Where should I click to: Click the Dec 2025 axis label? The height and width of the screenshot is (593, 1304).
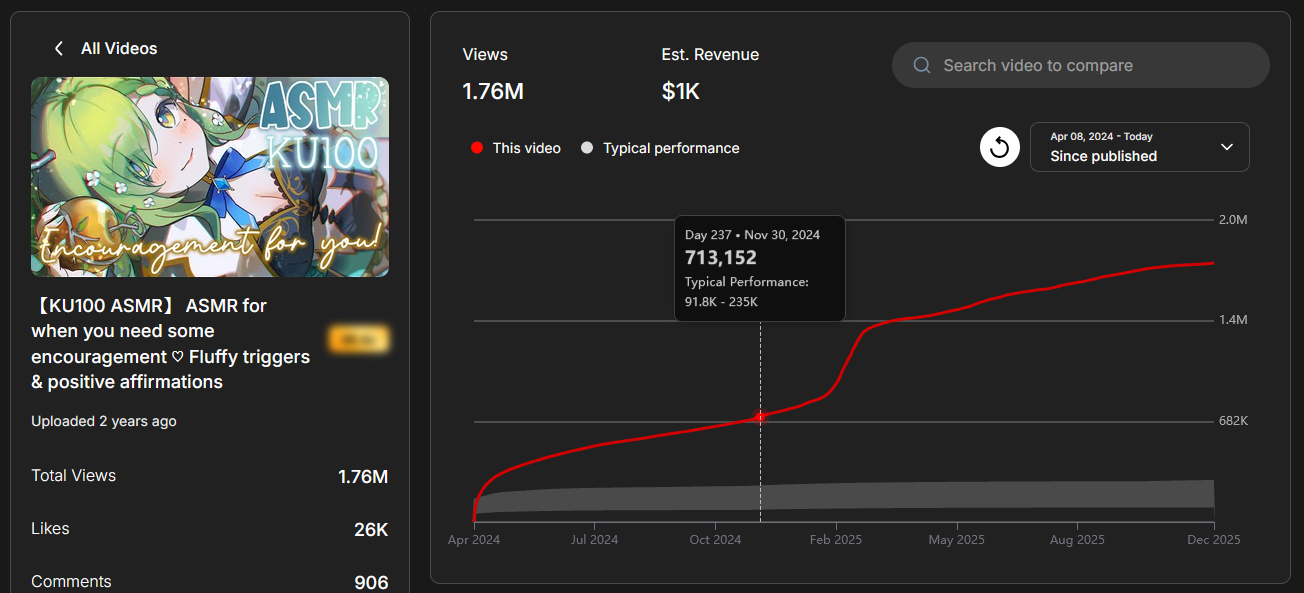coord(1214,539)
